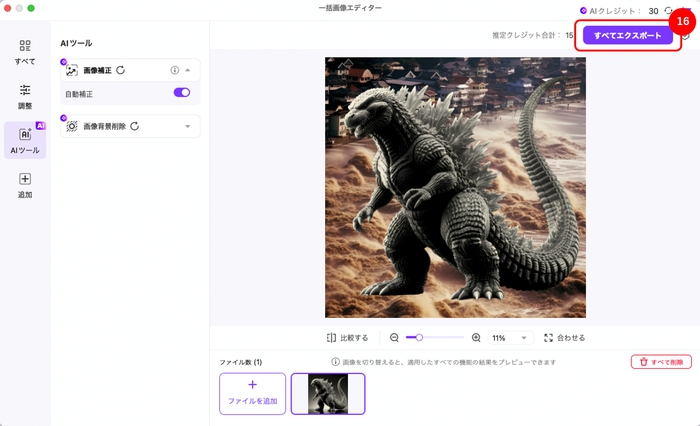Expand the 画像背景削除 section

pos(188,126)
